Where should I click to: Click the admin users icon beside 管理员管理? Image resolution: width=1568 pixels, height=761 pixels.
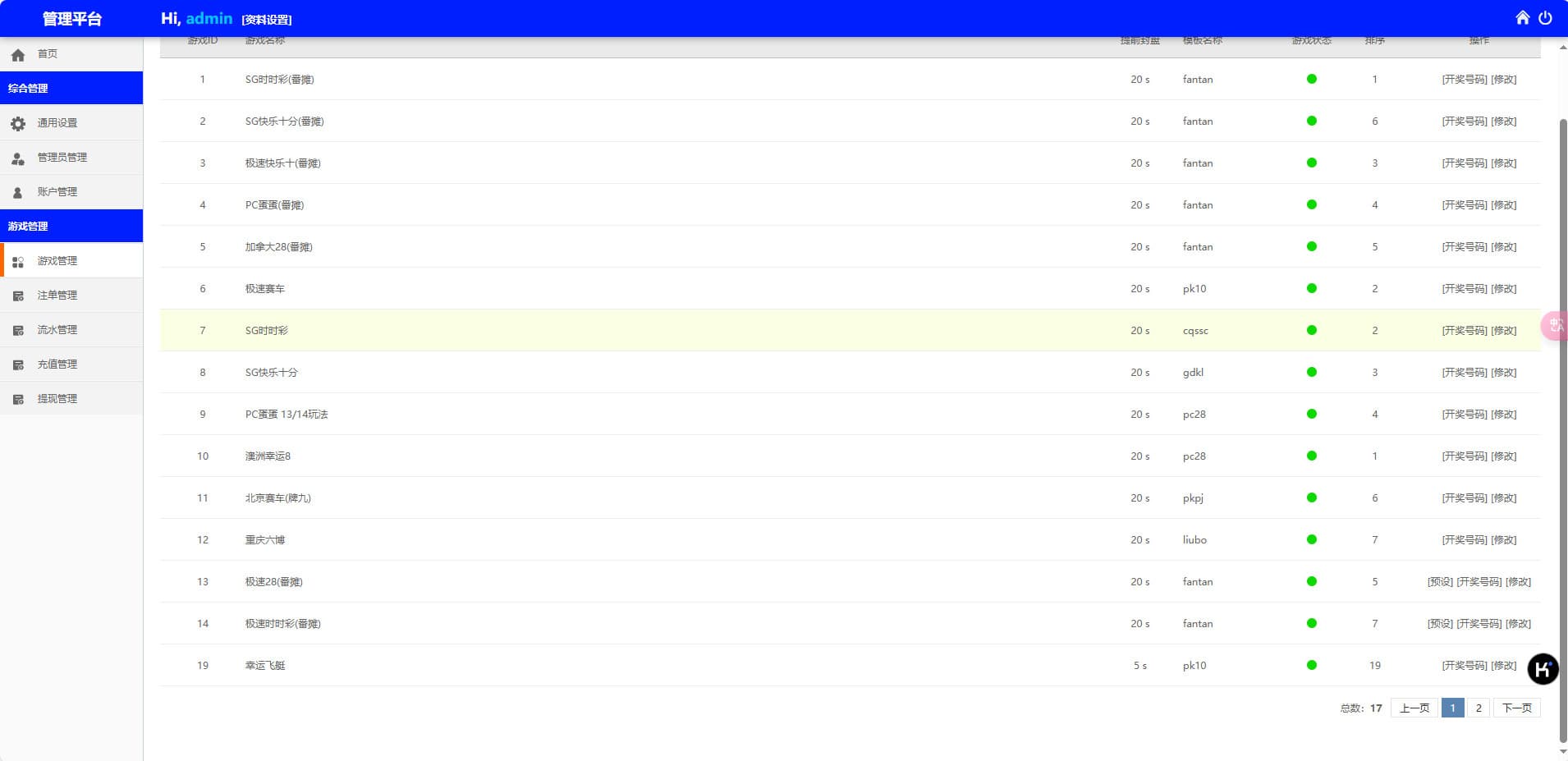pyautogui.click(x=18, y=158)
